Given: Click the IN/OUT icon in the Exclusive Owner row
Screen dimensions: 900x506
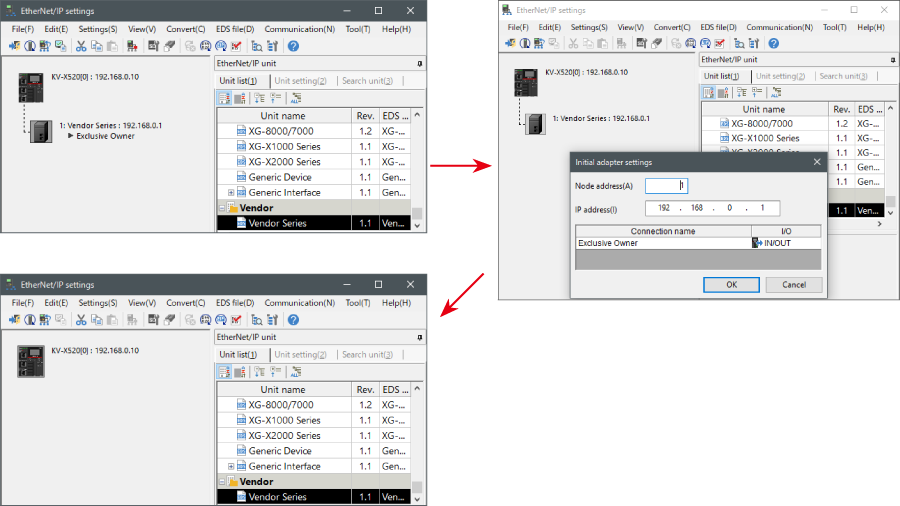Looking at the screenshot, I should click(x=757, y=243).
